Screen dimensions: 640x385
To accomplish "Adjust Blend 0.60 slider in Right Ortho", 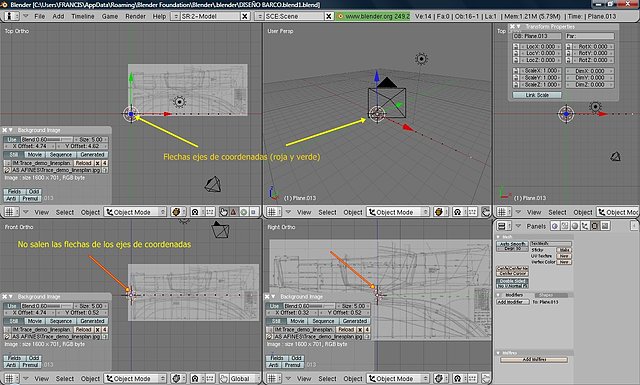I will [x=309, y=306].
